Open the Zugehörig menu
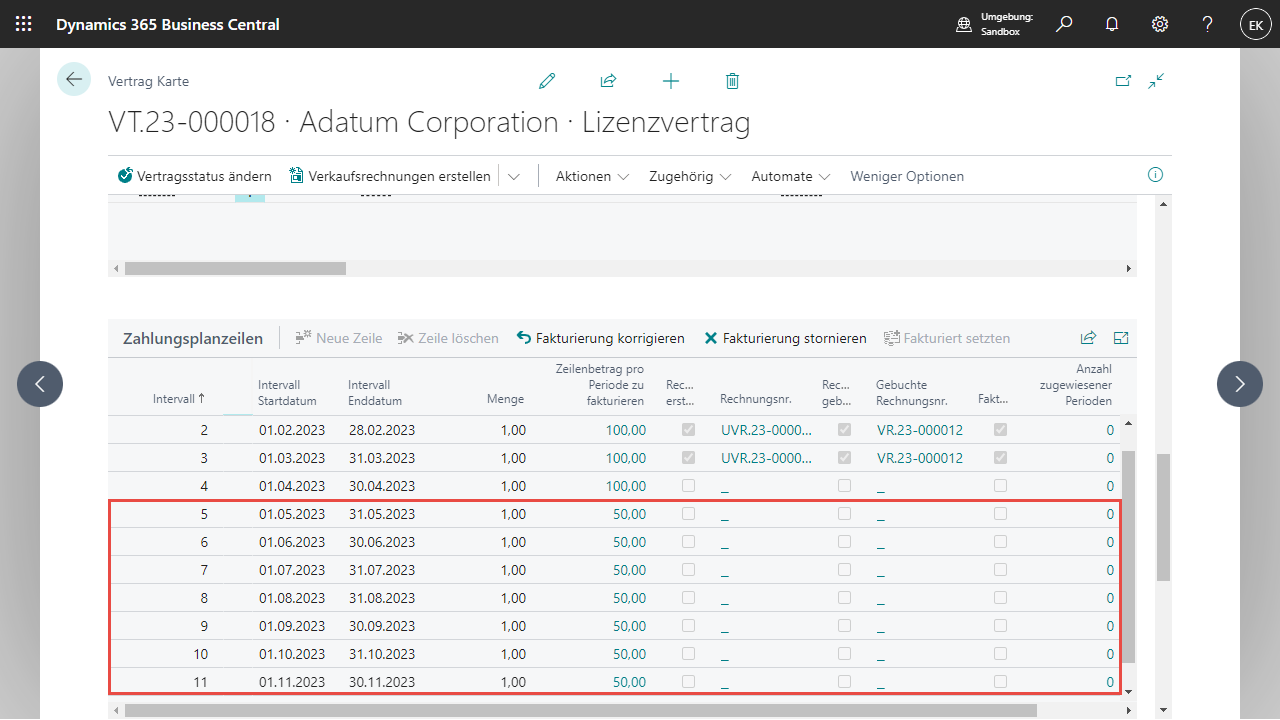The height and width of the screenshot is (720, 1280). [x=690, y=176]
